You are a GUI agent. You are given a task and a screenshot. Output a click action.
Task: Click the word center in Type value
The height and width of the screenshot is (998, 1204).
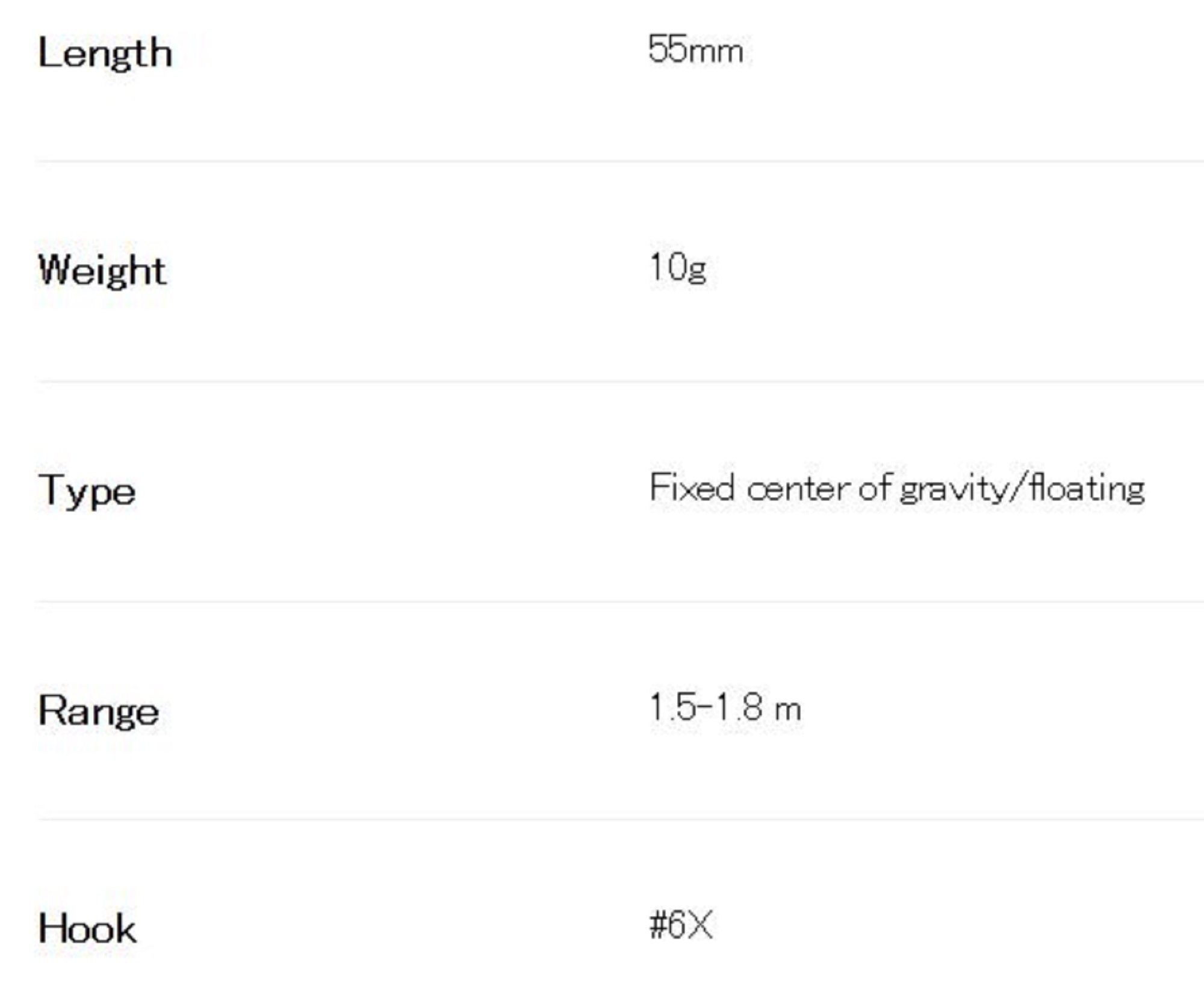[x=799, y=489]
